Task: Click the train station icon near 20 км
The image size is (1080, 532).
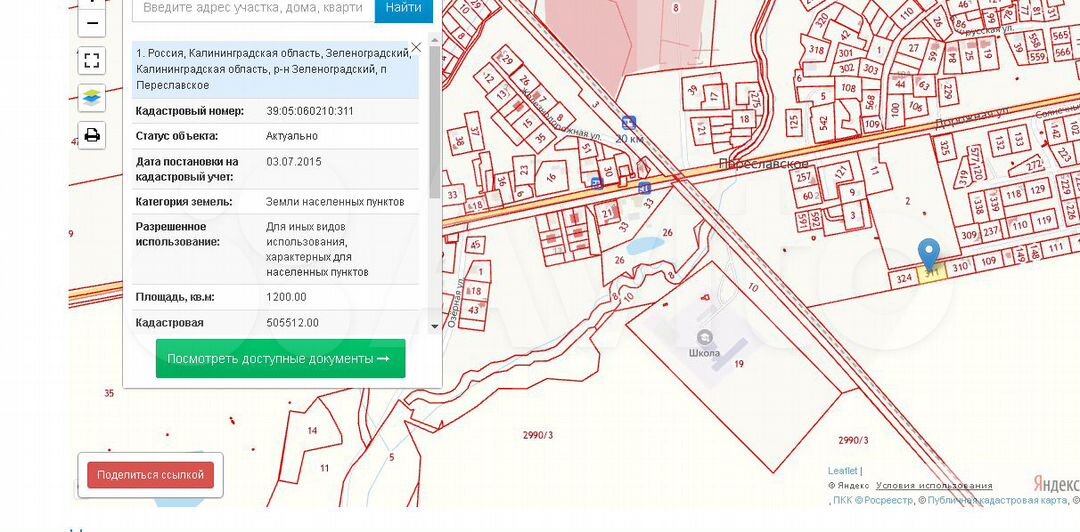Action: [628, 122]
